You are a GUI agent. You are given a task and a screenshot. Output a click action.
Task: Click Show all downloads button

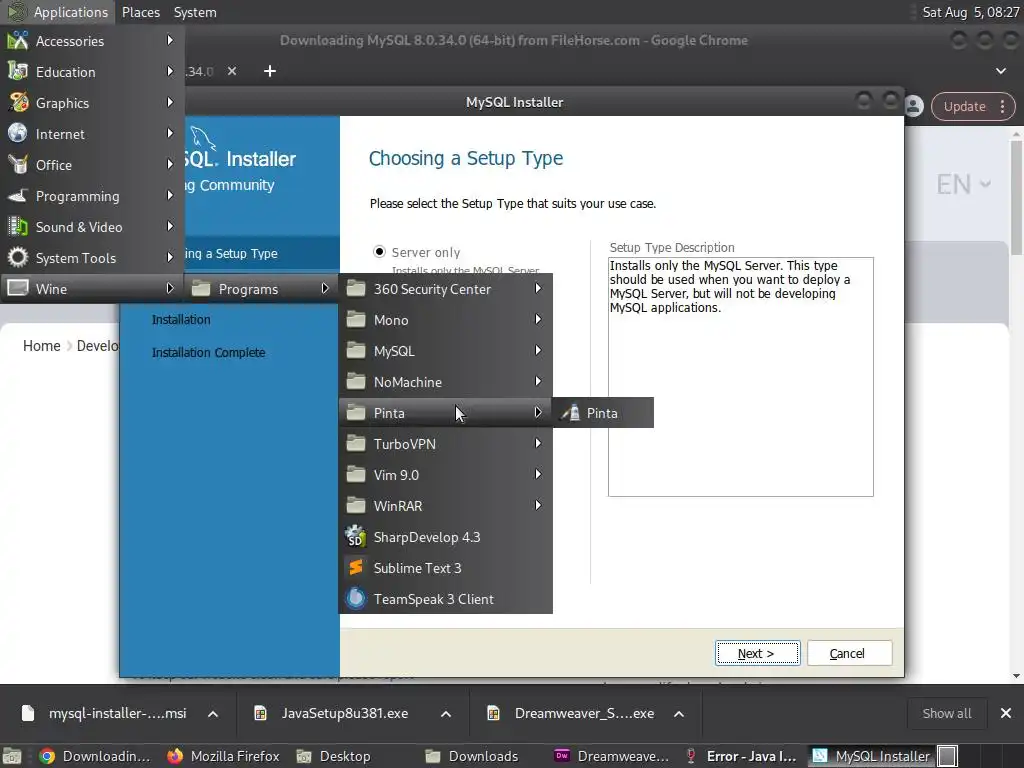coord(946,713)
